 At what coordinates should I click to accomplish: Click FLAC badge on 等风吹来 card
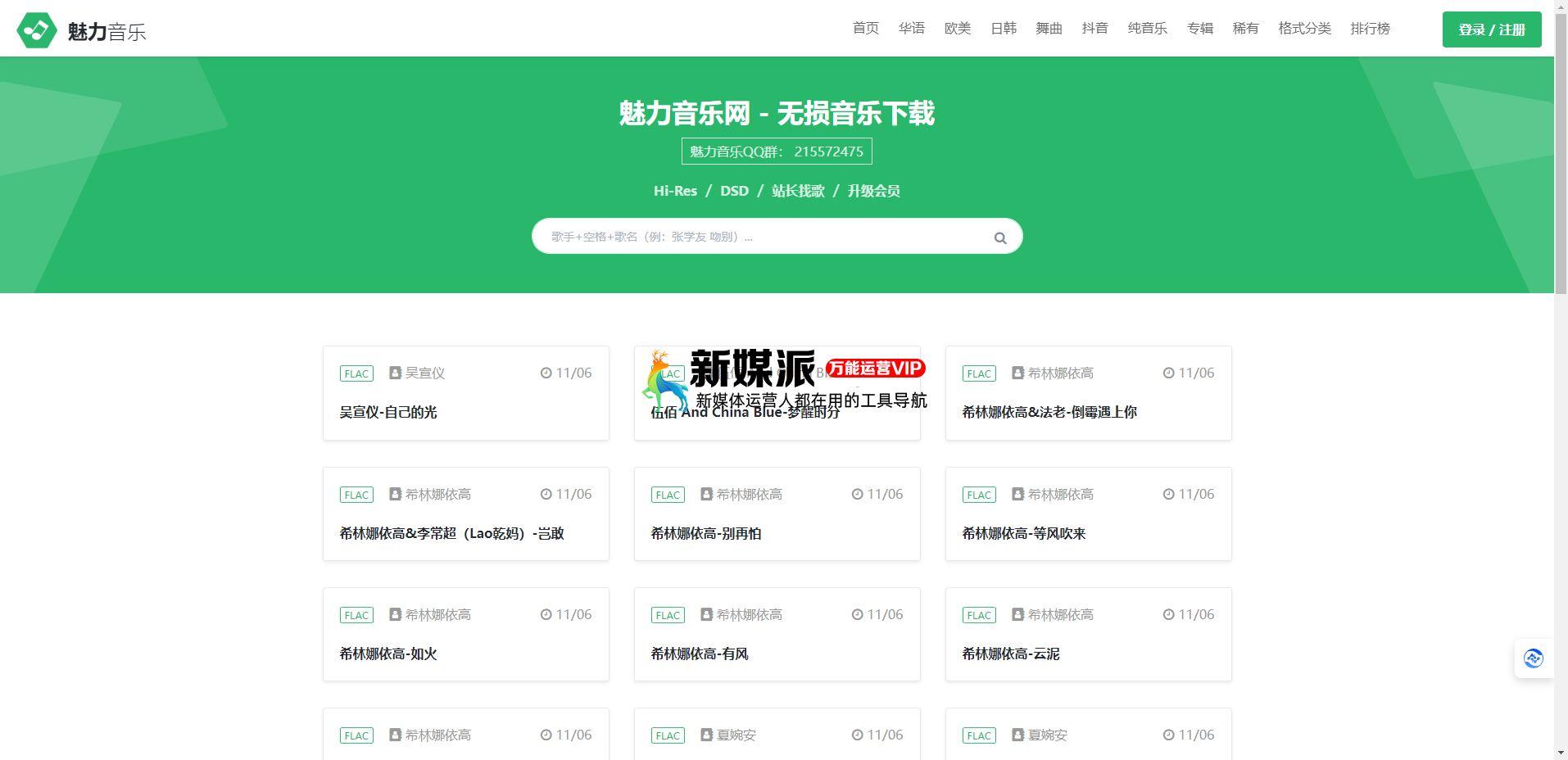point(979,495)
